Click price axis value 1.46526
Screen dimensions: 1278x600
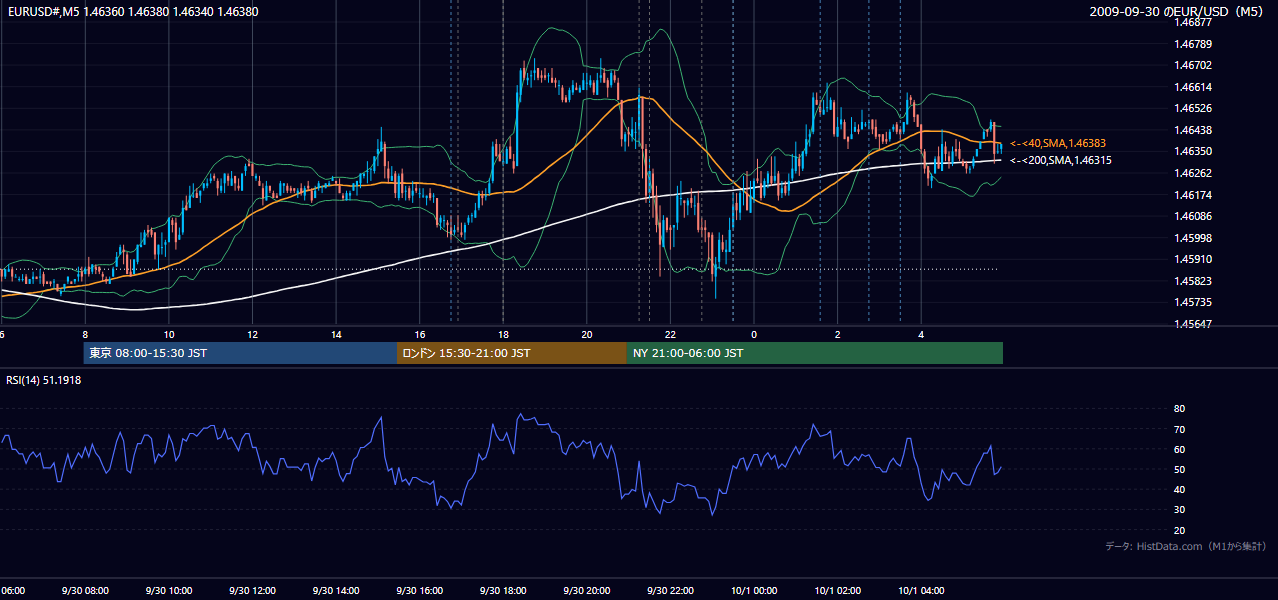[x=1193, y=108]
